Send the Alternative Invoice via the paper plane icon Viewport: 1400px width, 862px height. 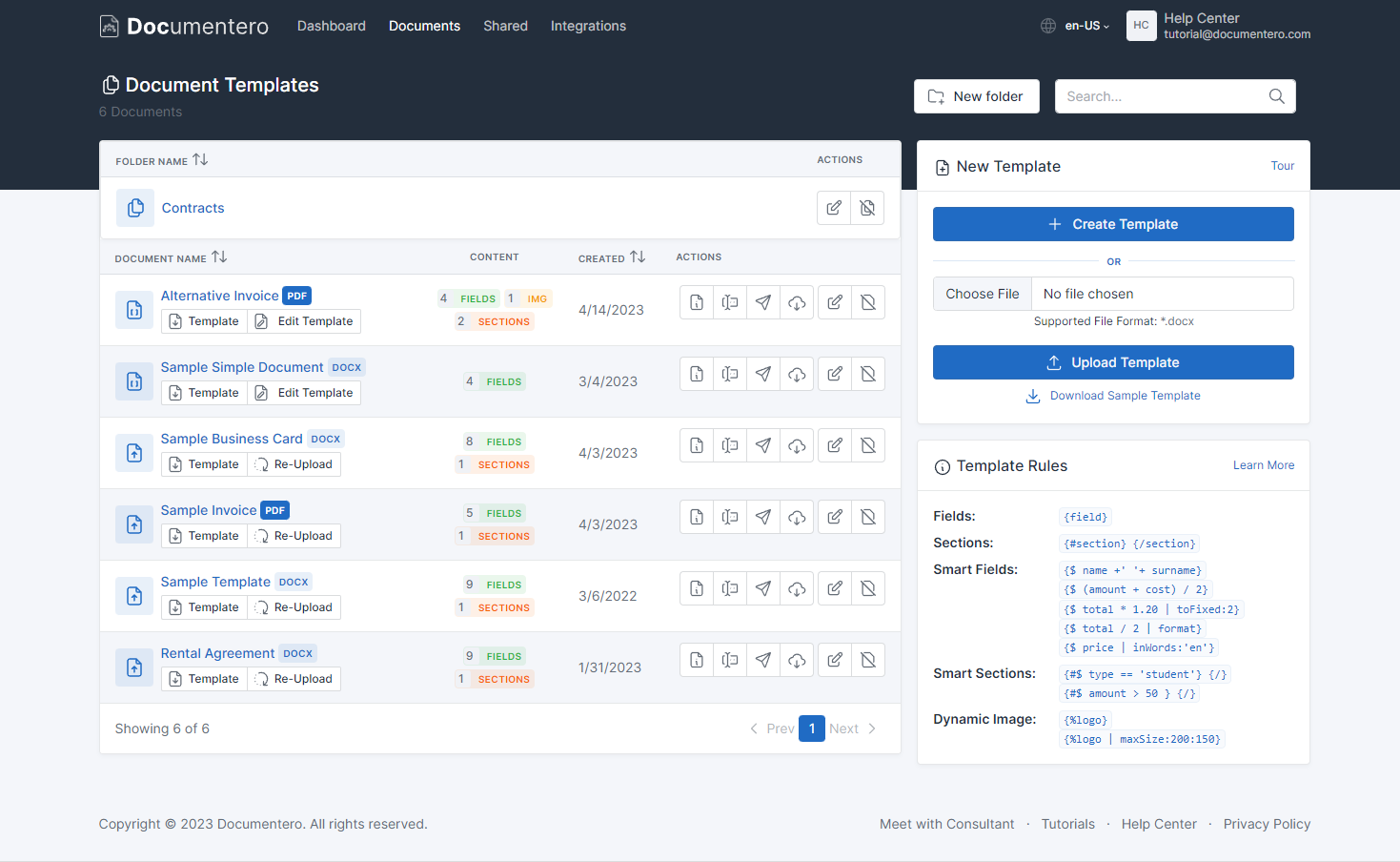coord(763,302)
